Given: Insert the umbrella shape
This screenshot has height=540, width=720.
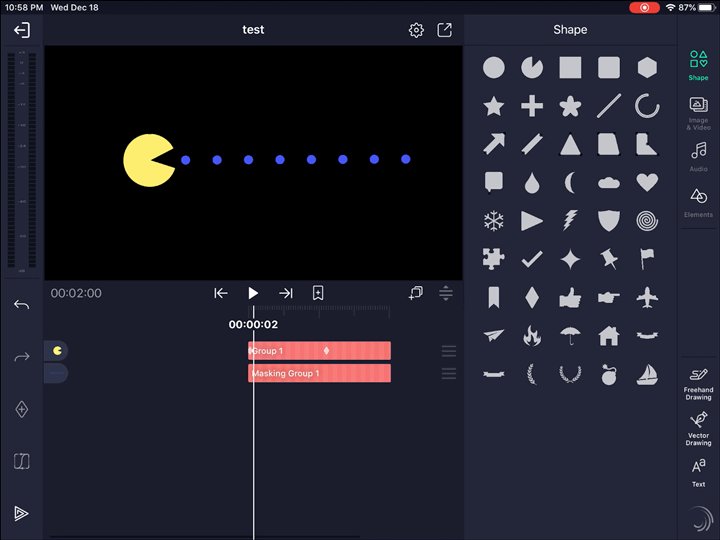Looking at the screenshot, I should click(x=570, y=336).
